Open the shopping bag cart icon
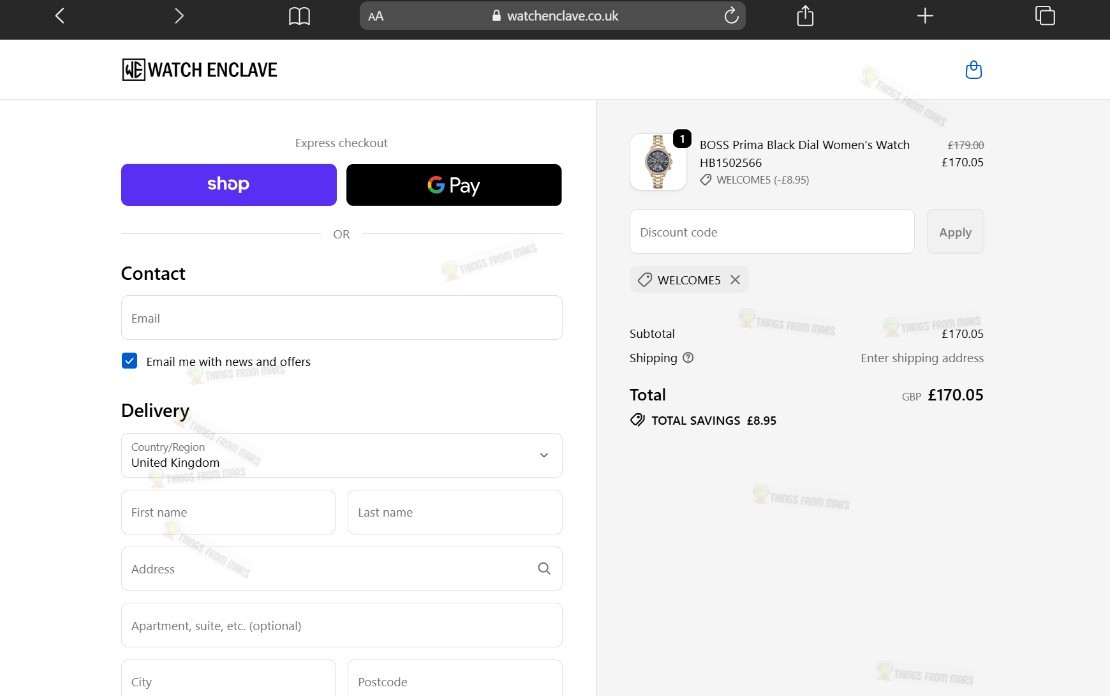This screenshot has width=1110, height=696. click(x=973, y=69)
